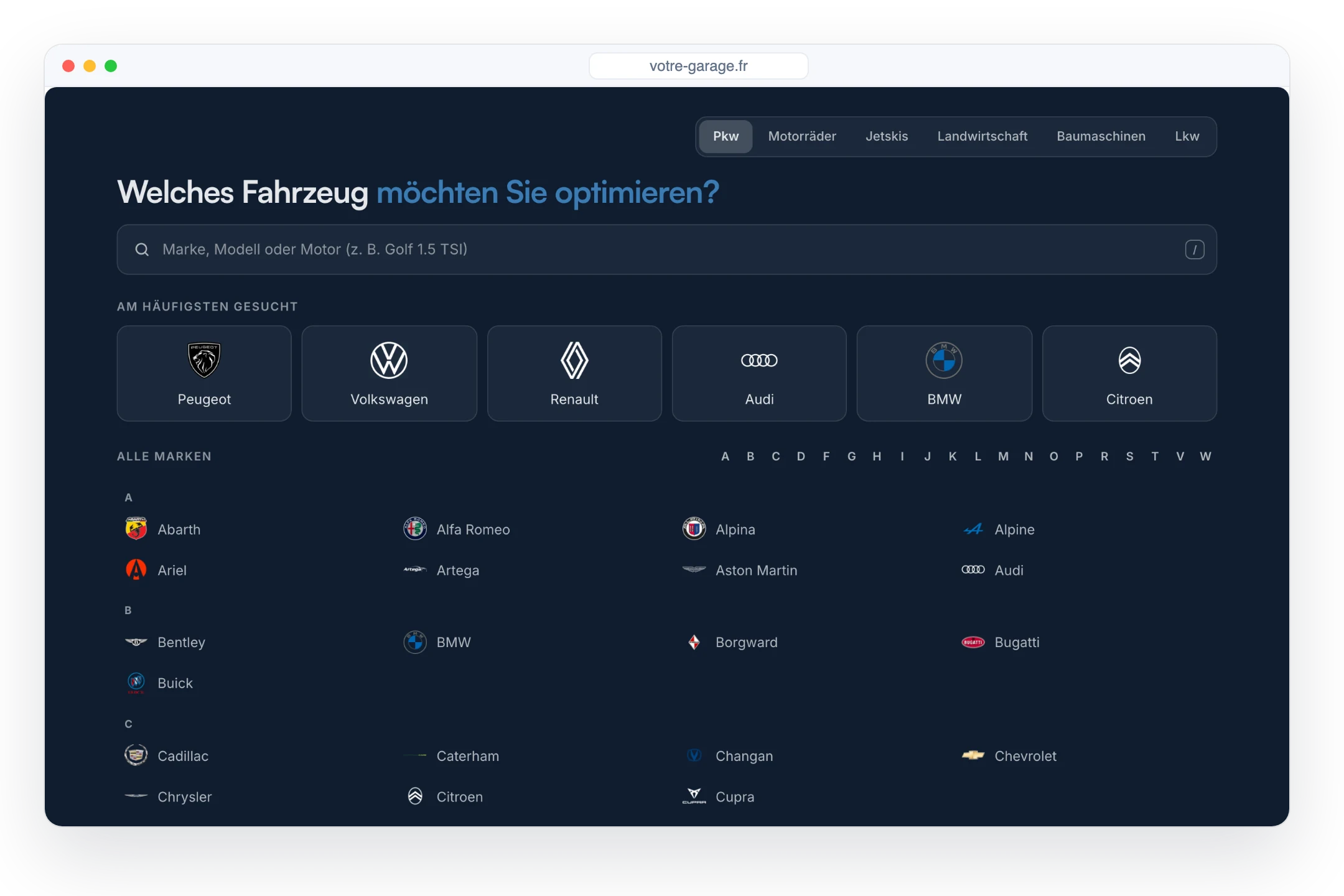
Task: Open the Chrysler brand link
Action: pos(169,796)
